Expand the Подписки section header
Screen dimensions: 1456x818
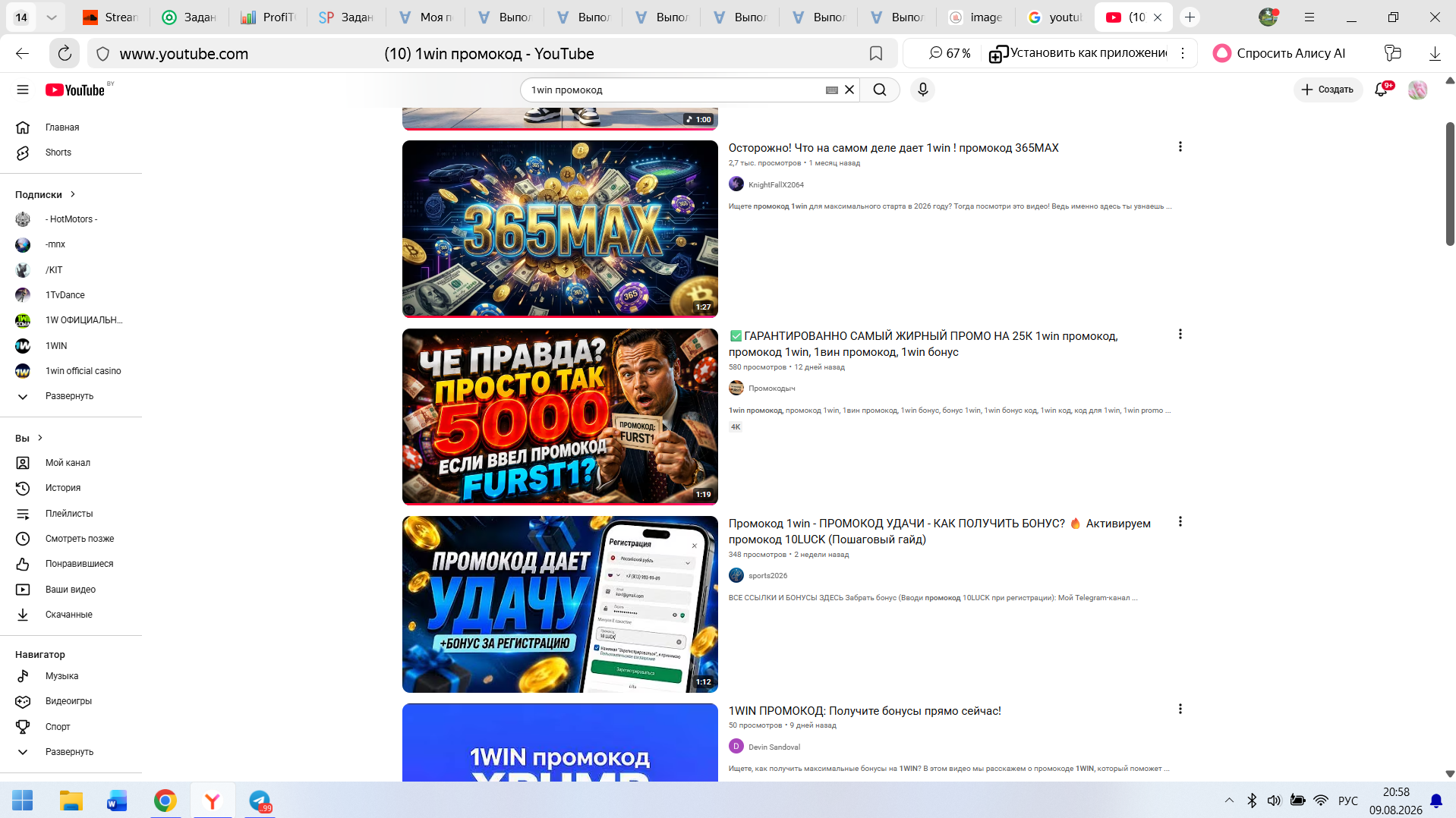pyautogui.click(x=46, y=194)
